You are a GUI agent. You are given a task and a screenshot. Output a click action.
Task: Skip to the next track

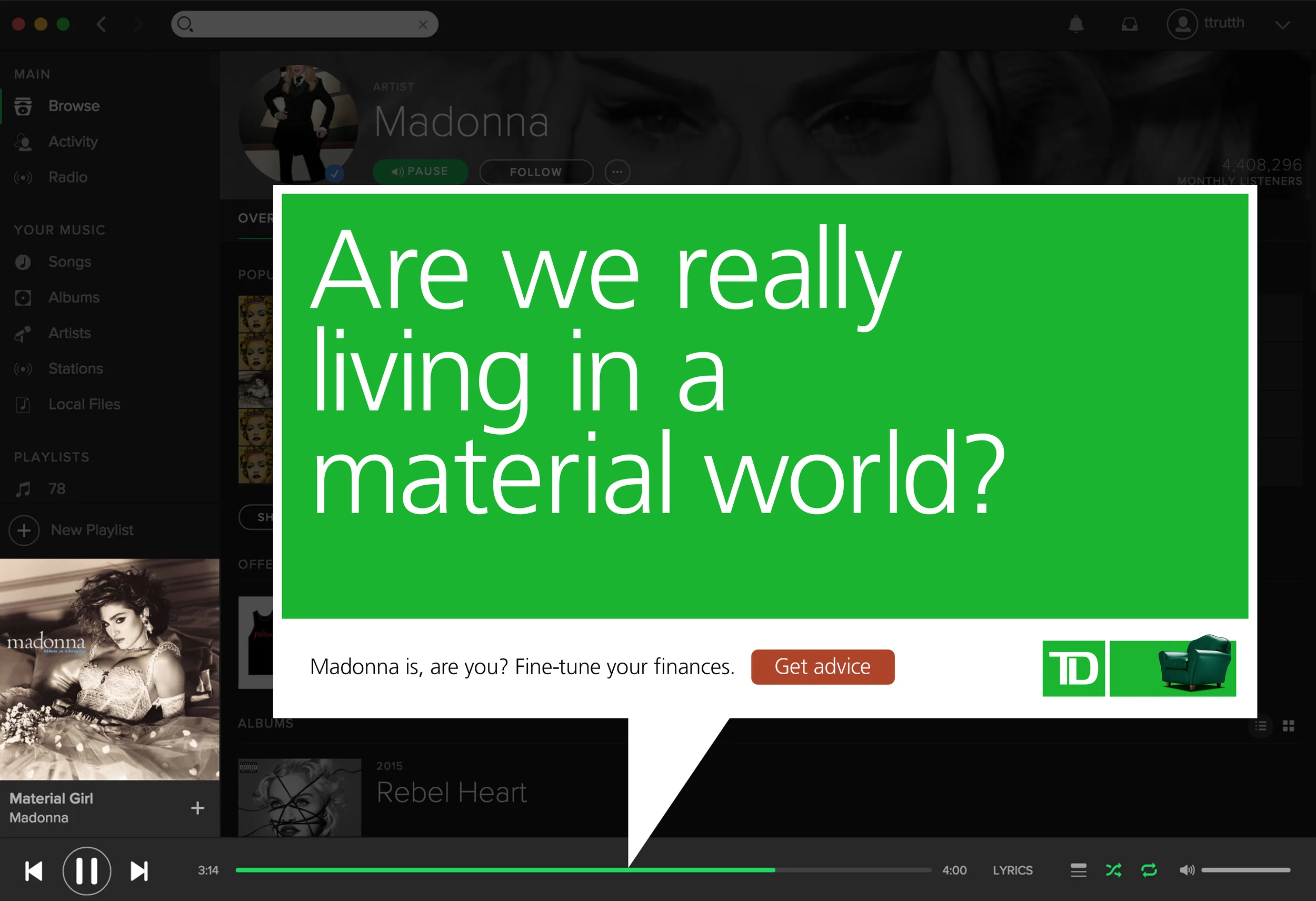point(139,871)
